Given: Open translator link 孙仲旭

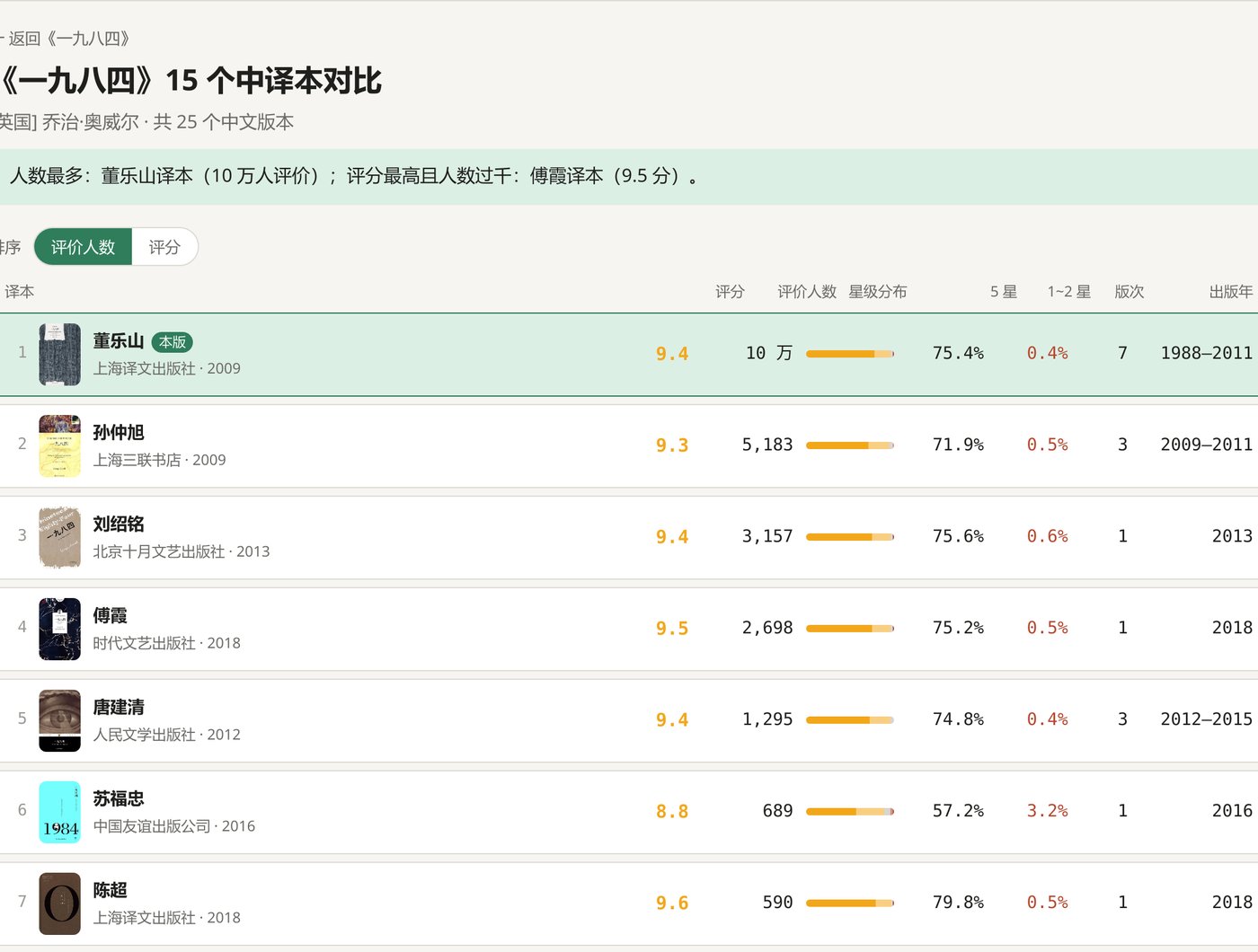Looking at the screenshot, I should pyautogui.click(x=119, y=433).
